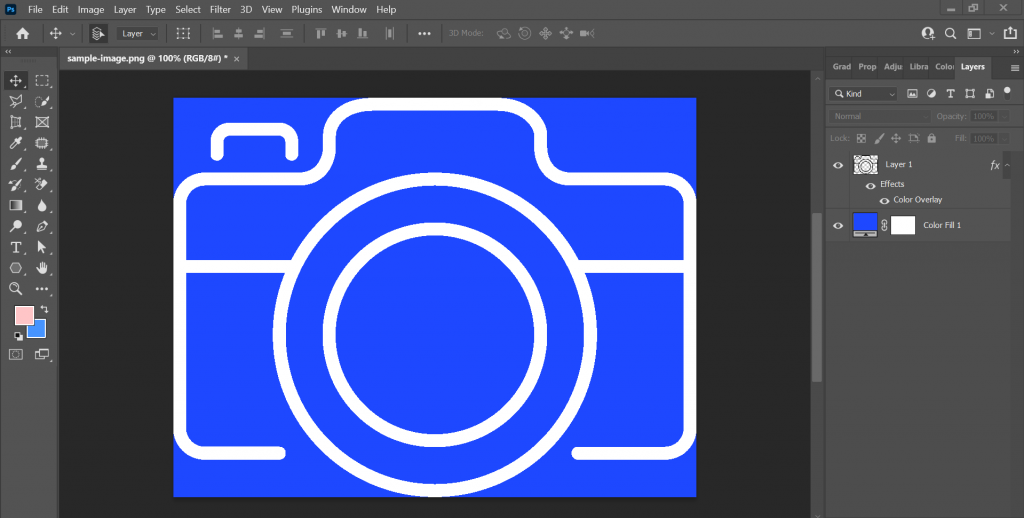The image size is (1024, 518).
Task: Open the Layers panel menu
Action: 1014,67
